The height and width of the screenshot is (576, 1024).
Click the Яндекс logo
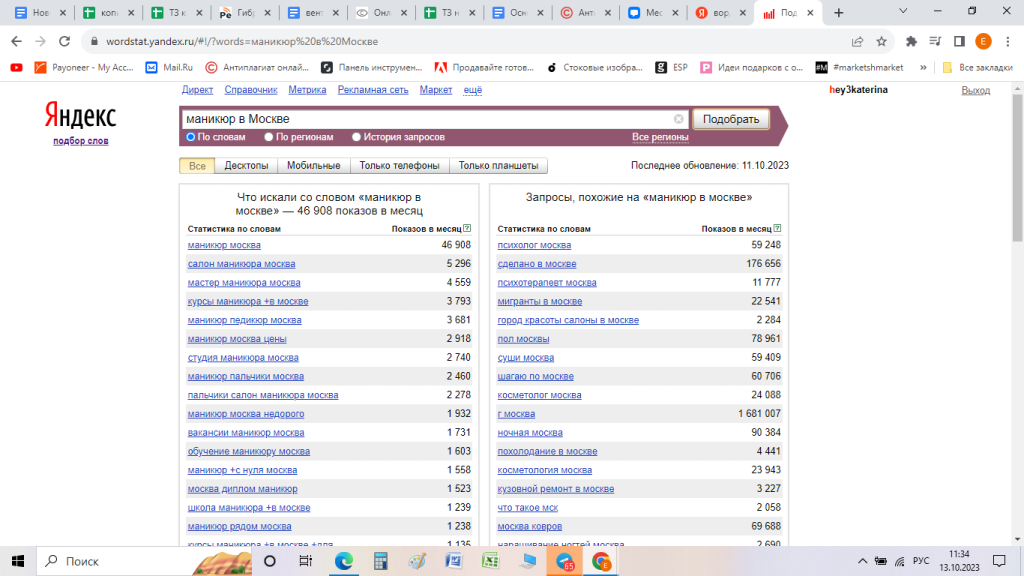80,116
